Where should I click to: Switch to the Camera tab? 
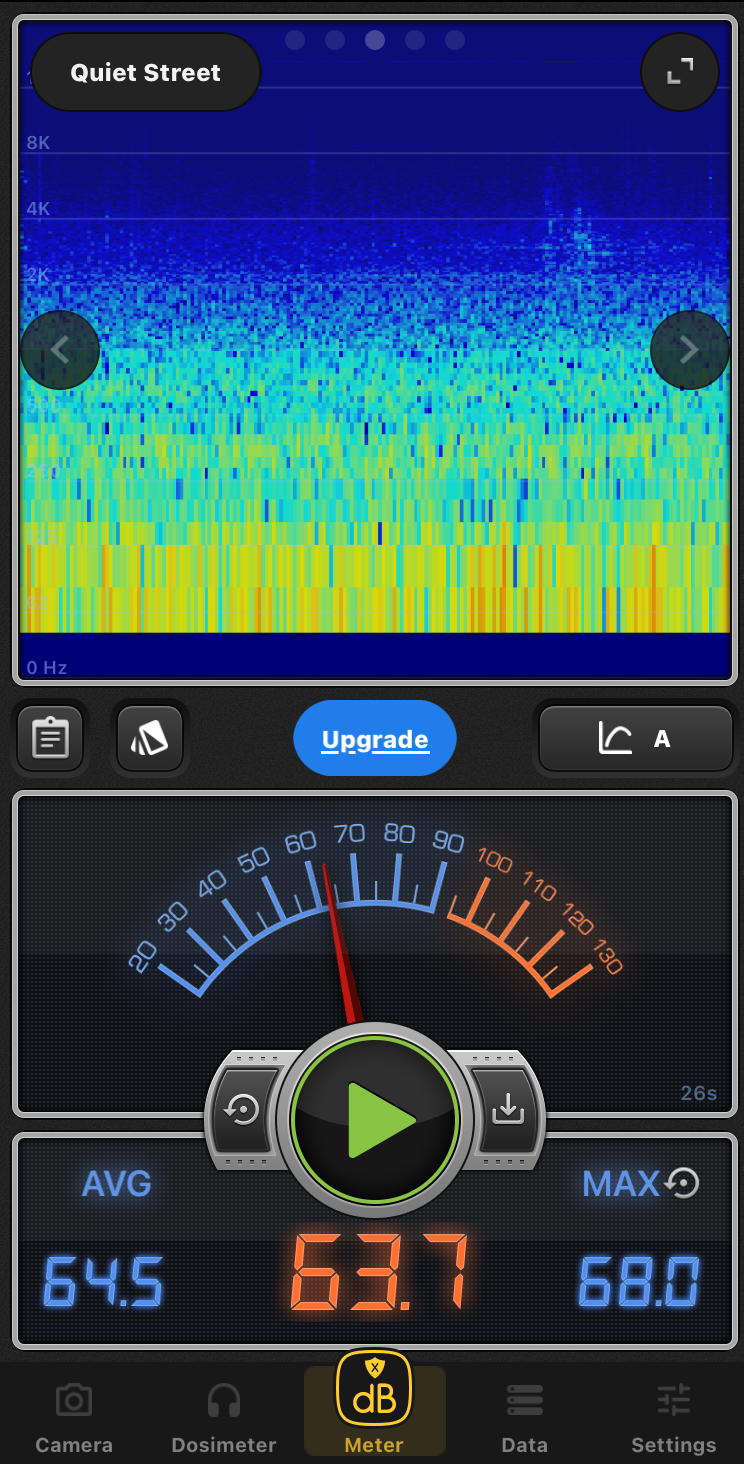pos(74,1418)
